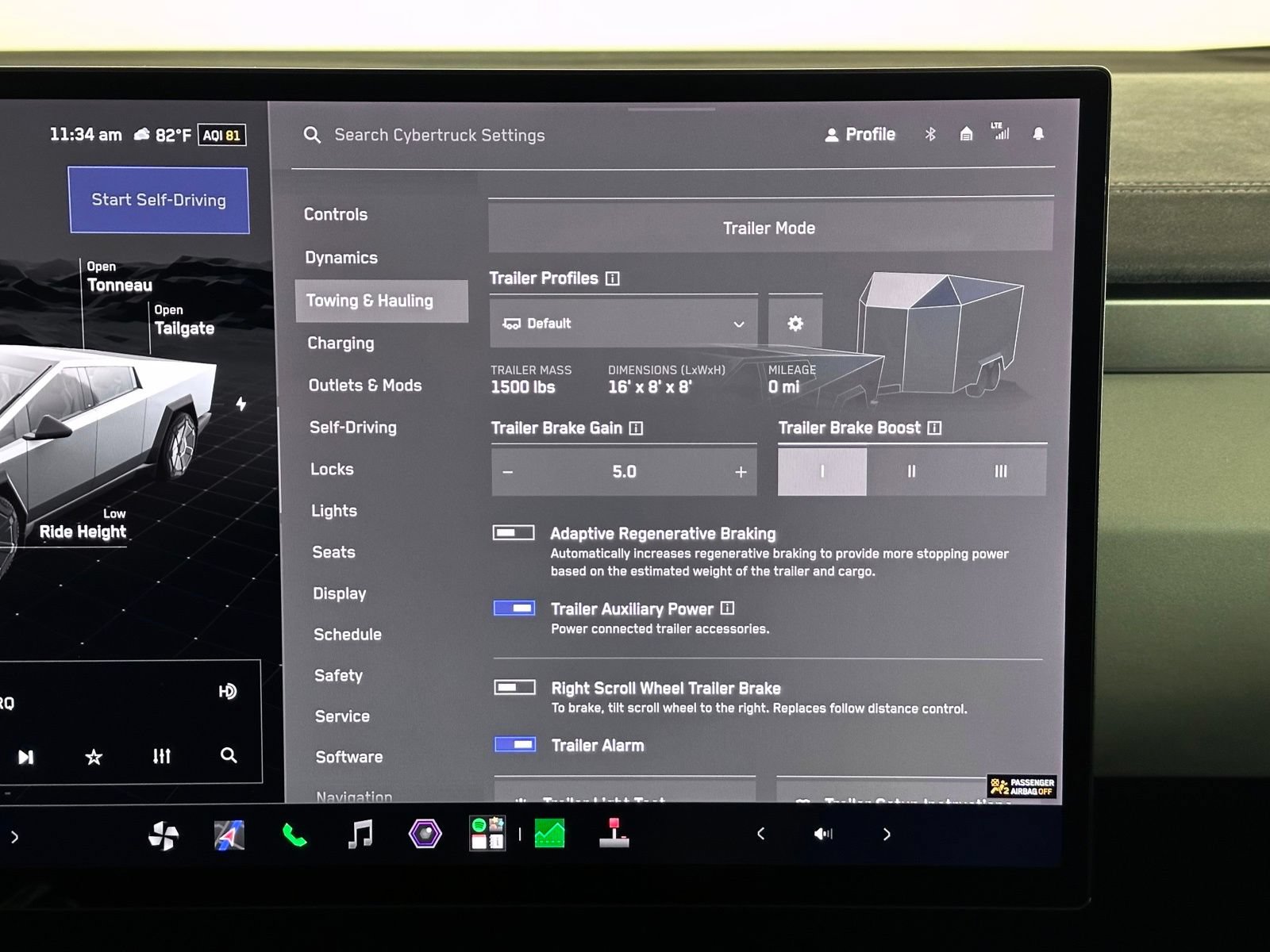The width and height of the screenshot is (1270, 952).
Task: Launch the navigation map app
Action: [229, 835]
